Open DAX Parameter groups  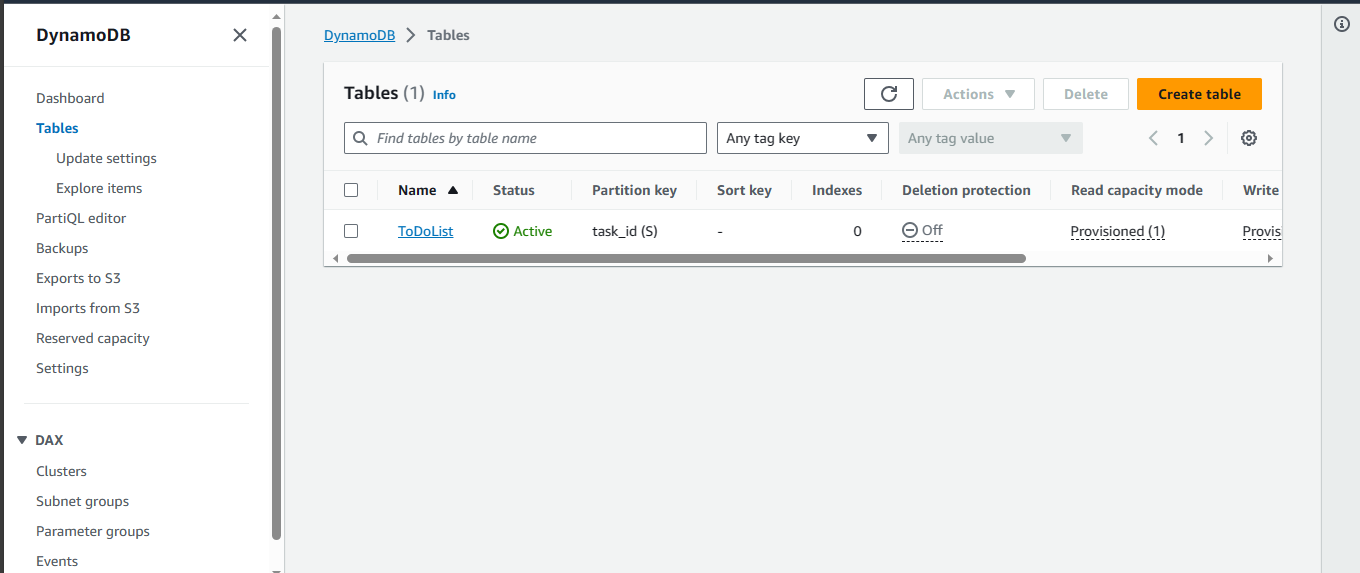click(x=93, y=531)
